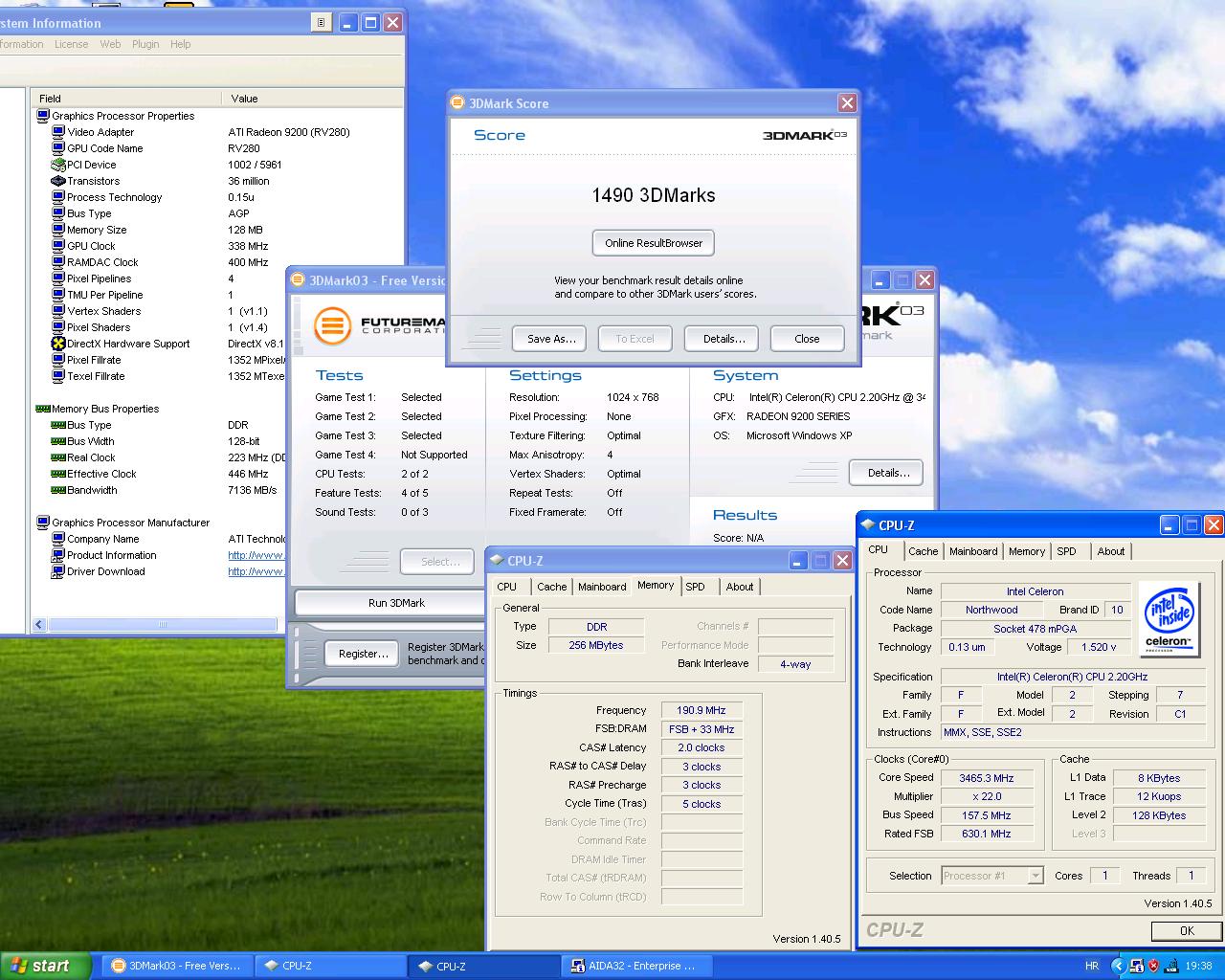Open the Web menu in AIDA32
Viewport: 1225px width, 980px height.
coord(110,44)
